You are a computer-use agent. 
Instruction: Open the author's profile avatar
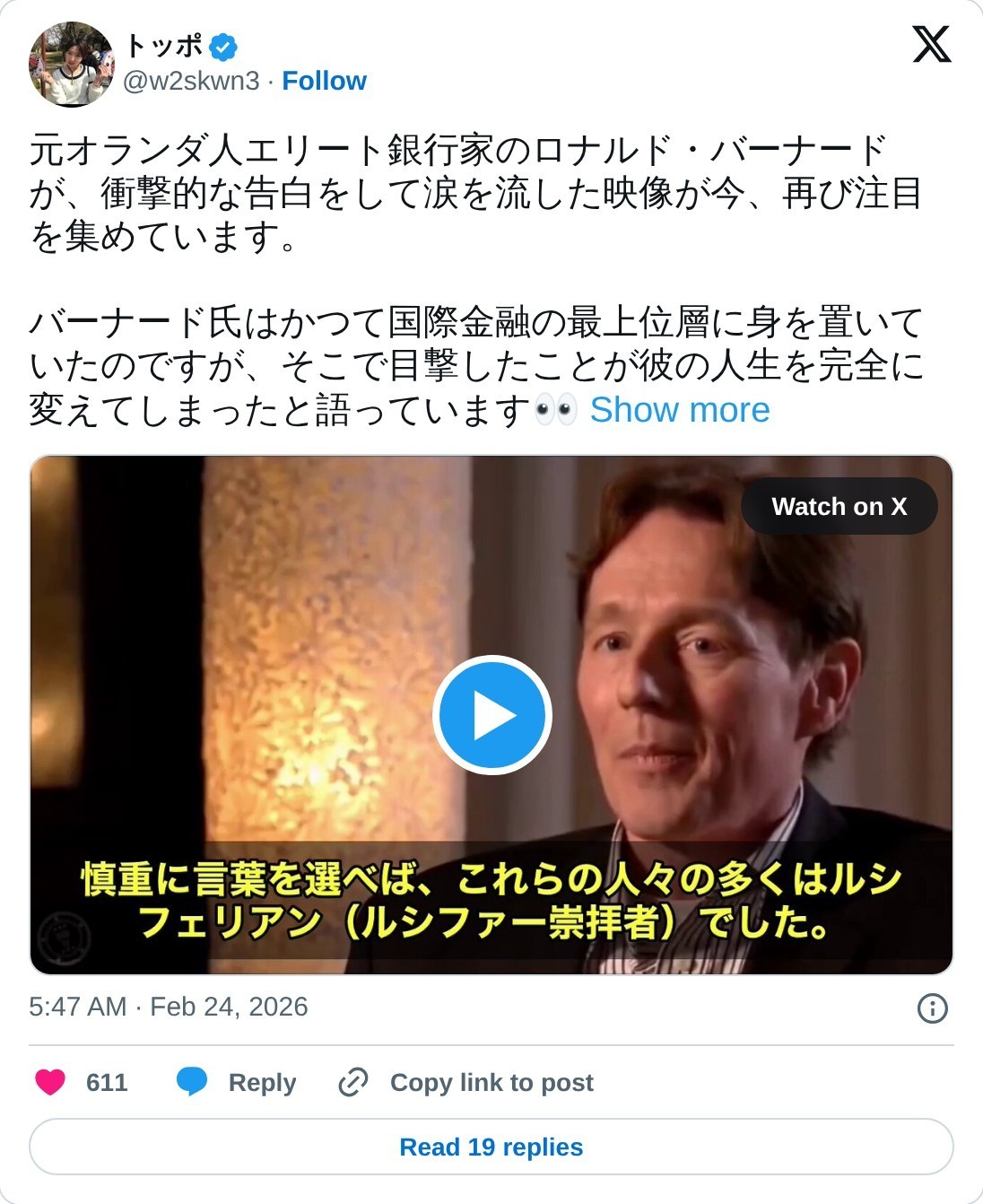[x=72, y=65]
